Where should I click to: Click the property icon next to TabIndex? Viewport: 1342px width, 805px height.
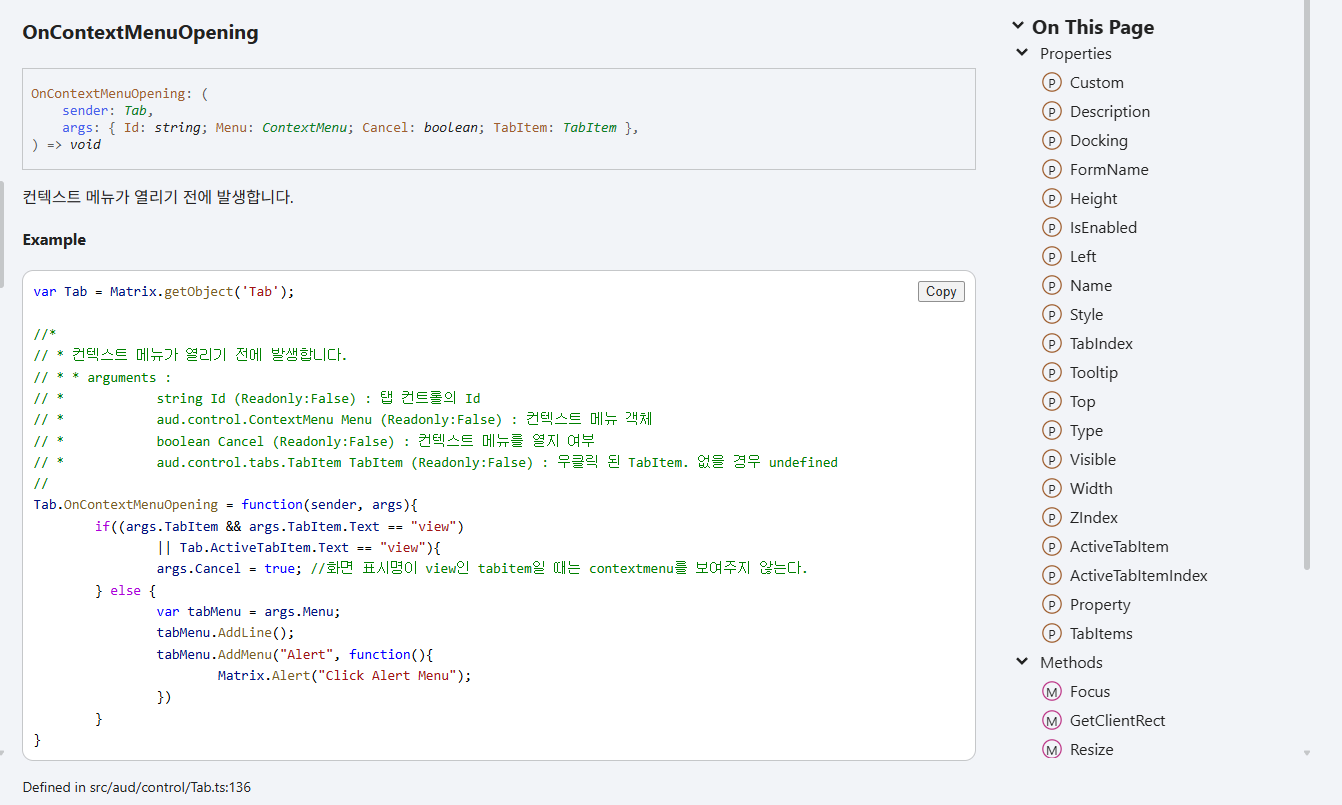1051,344
